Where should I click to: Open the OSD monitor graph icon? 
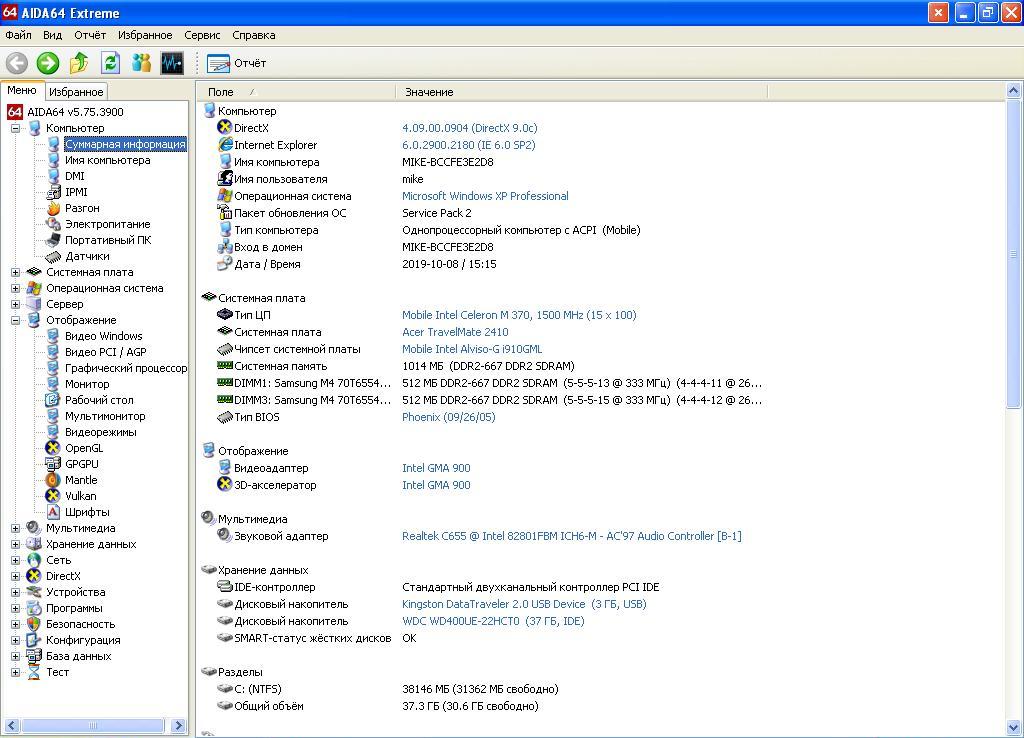(x=172, y=63)
